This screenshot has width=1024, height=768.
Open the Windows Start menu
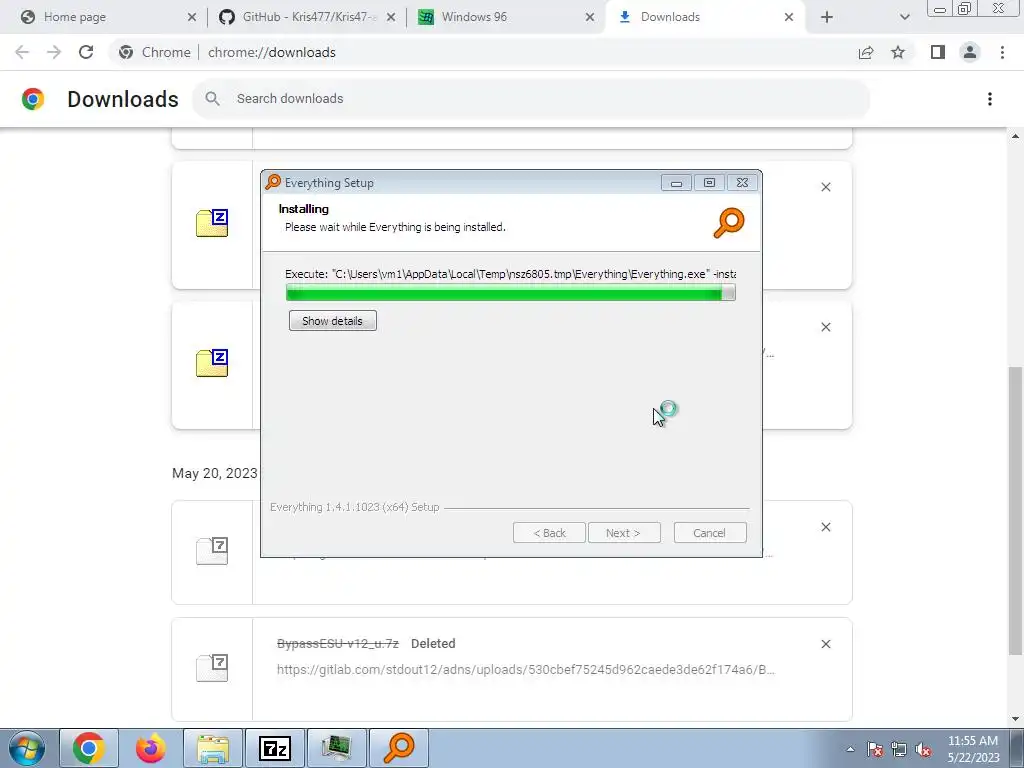tap(26, 748)
